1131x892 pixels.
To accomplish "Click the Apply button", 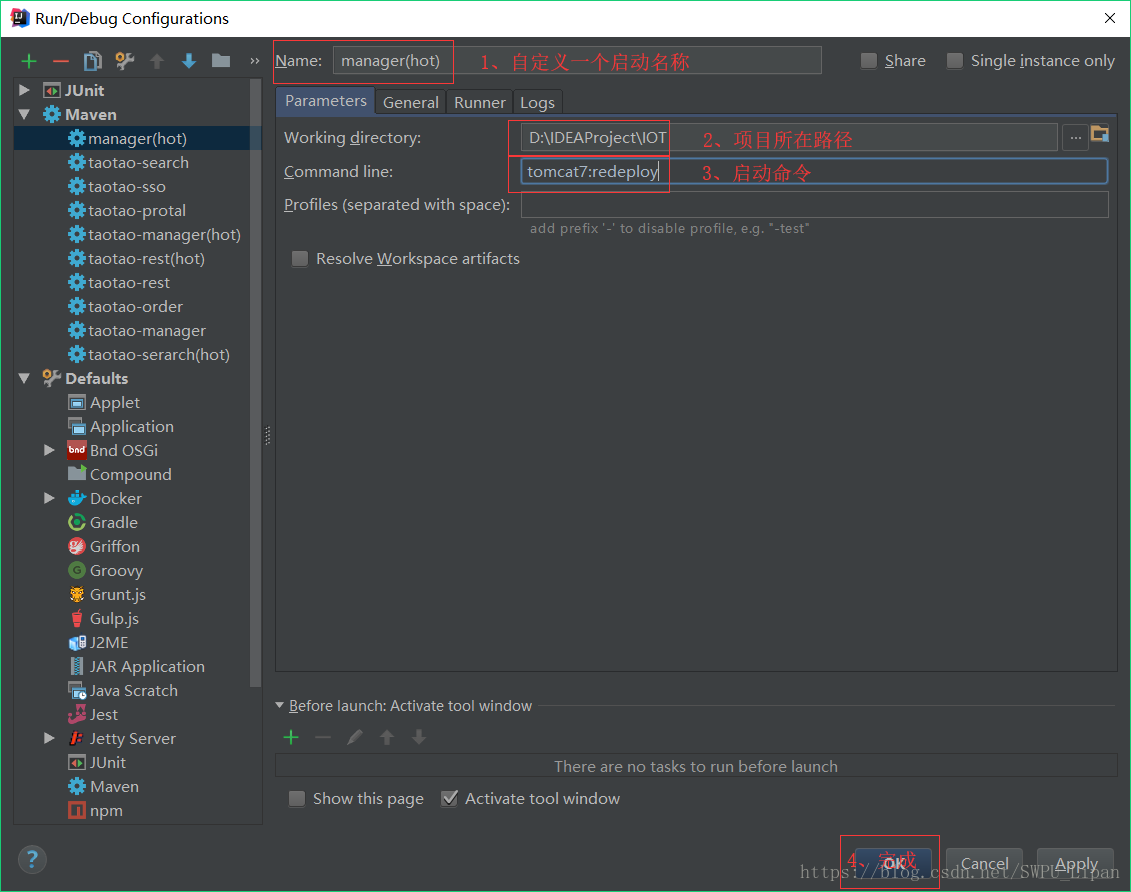I will coord(1075,862).
